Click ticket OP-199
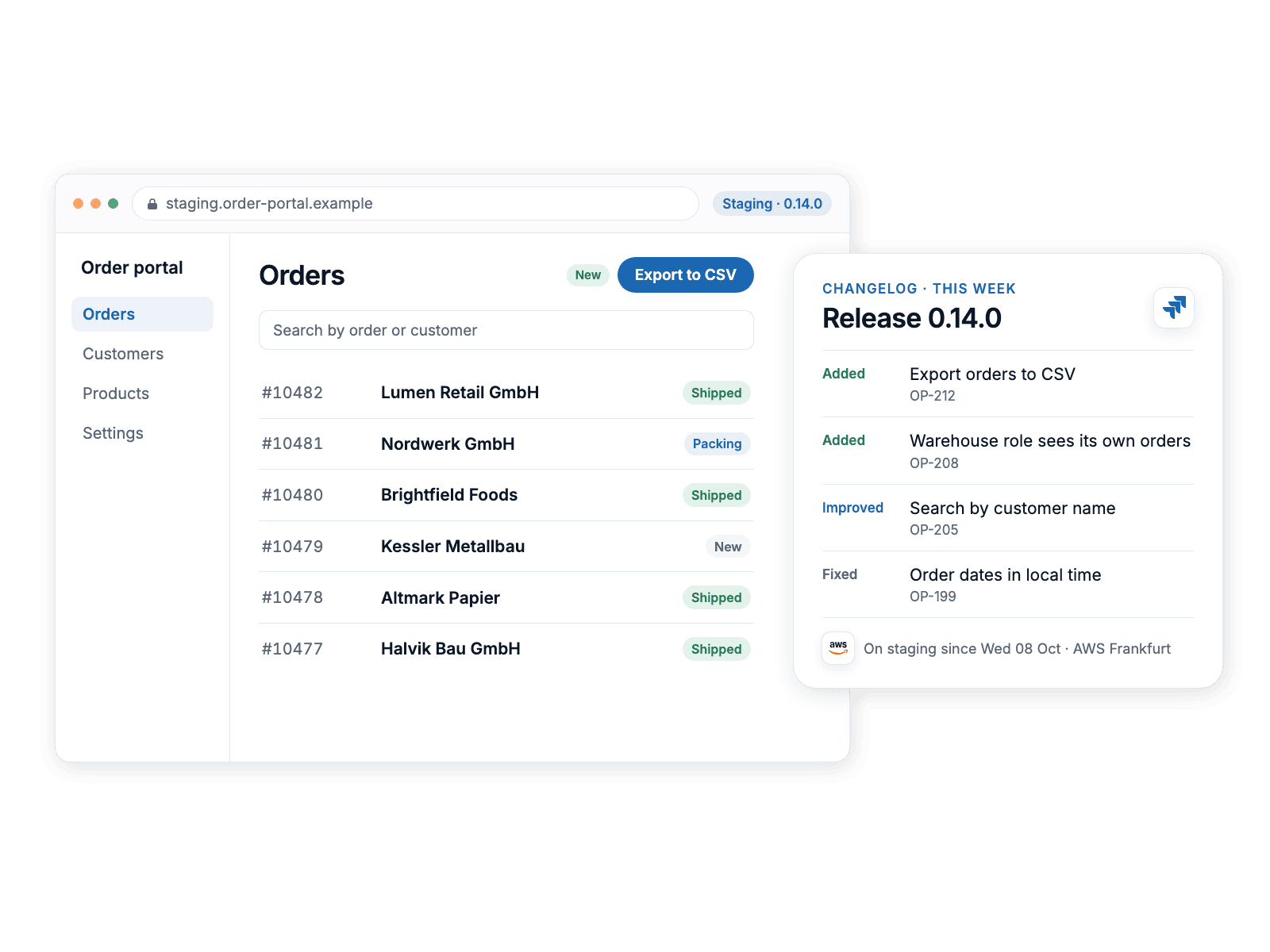This screenshot has width=1270, height=952. click(933, 597)
